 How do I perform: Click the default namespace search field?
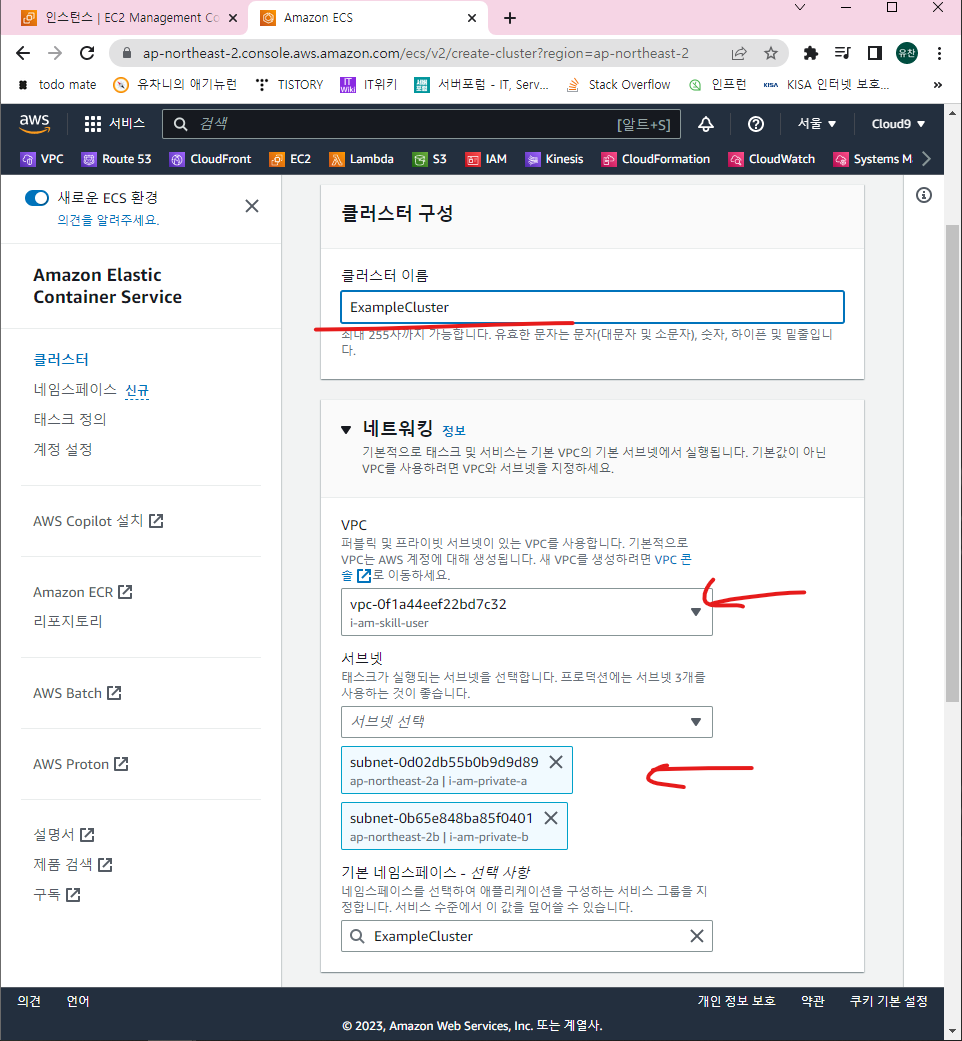point(526,936)
